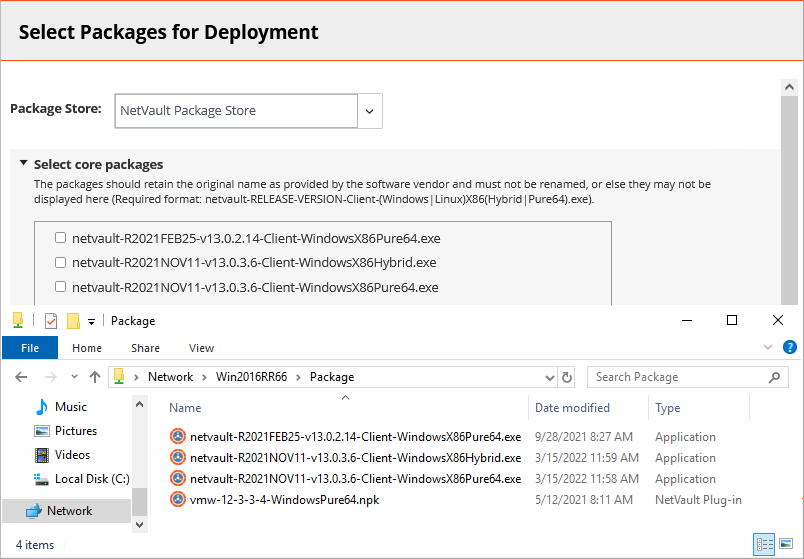Open the File tab in Explorer
The width and height of the screenshot is (804, 559).
click(x=30, y=348)
